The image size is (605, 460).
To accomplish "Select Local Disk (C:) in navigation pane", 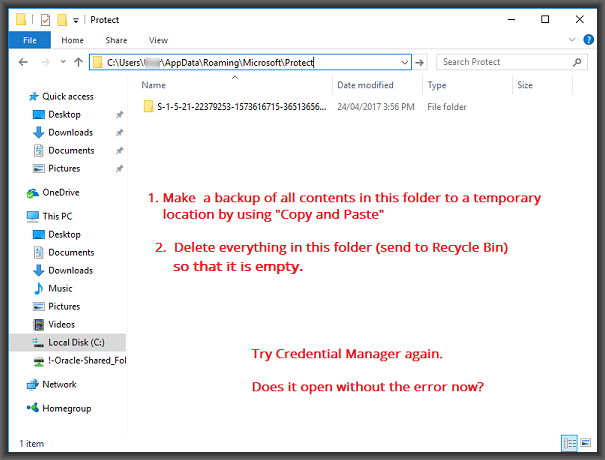I will [x=77, y=342].
